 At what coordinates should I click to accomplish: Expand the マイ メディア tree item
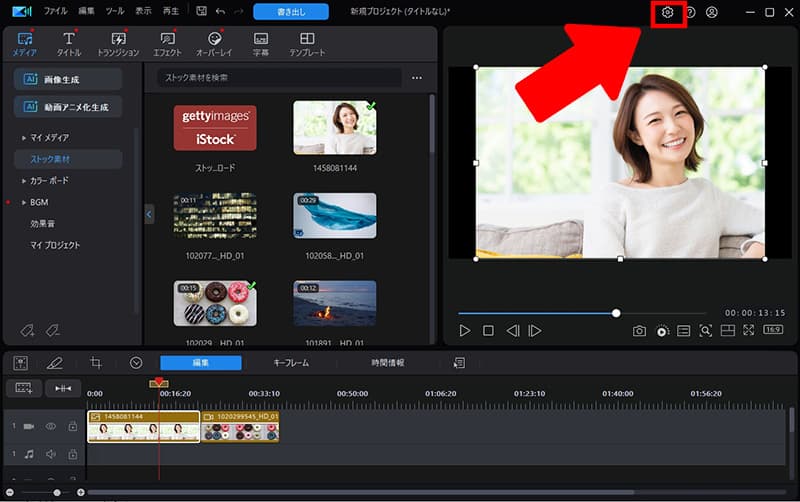coord(25,137)
